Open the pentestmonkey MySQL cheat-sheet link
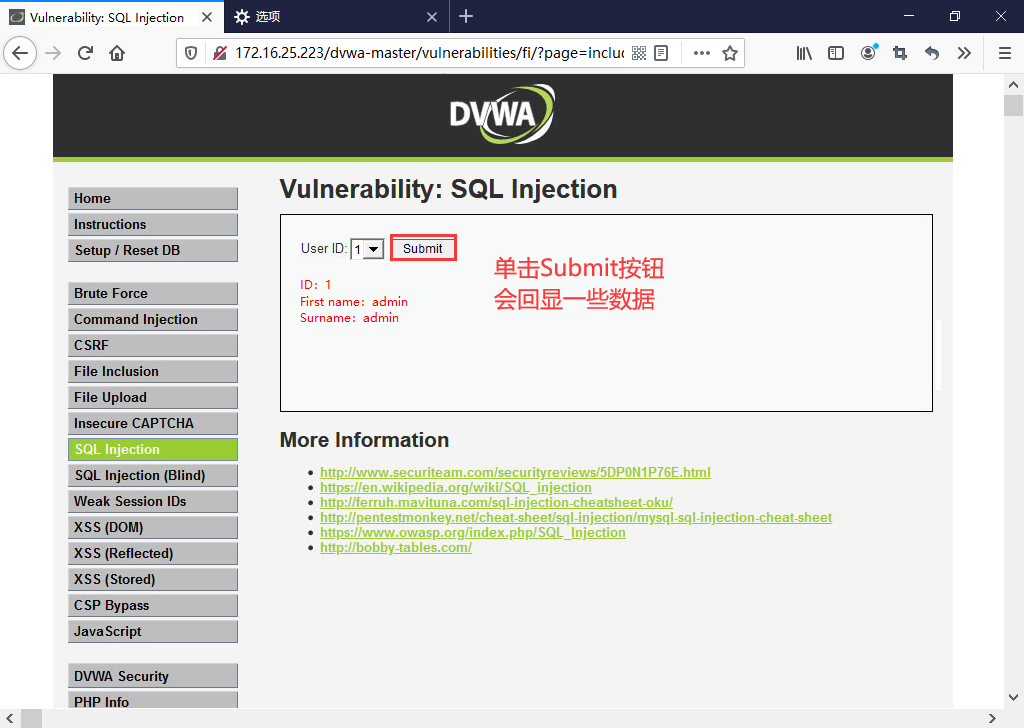Screen dimensions: 1024x728 [576, 517]
